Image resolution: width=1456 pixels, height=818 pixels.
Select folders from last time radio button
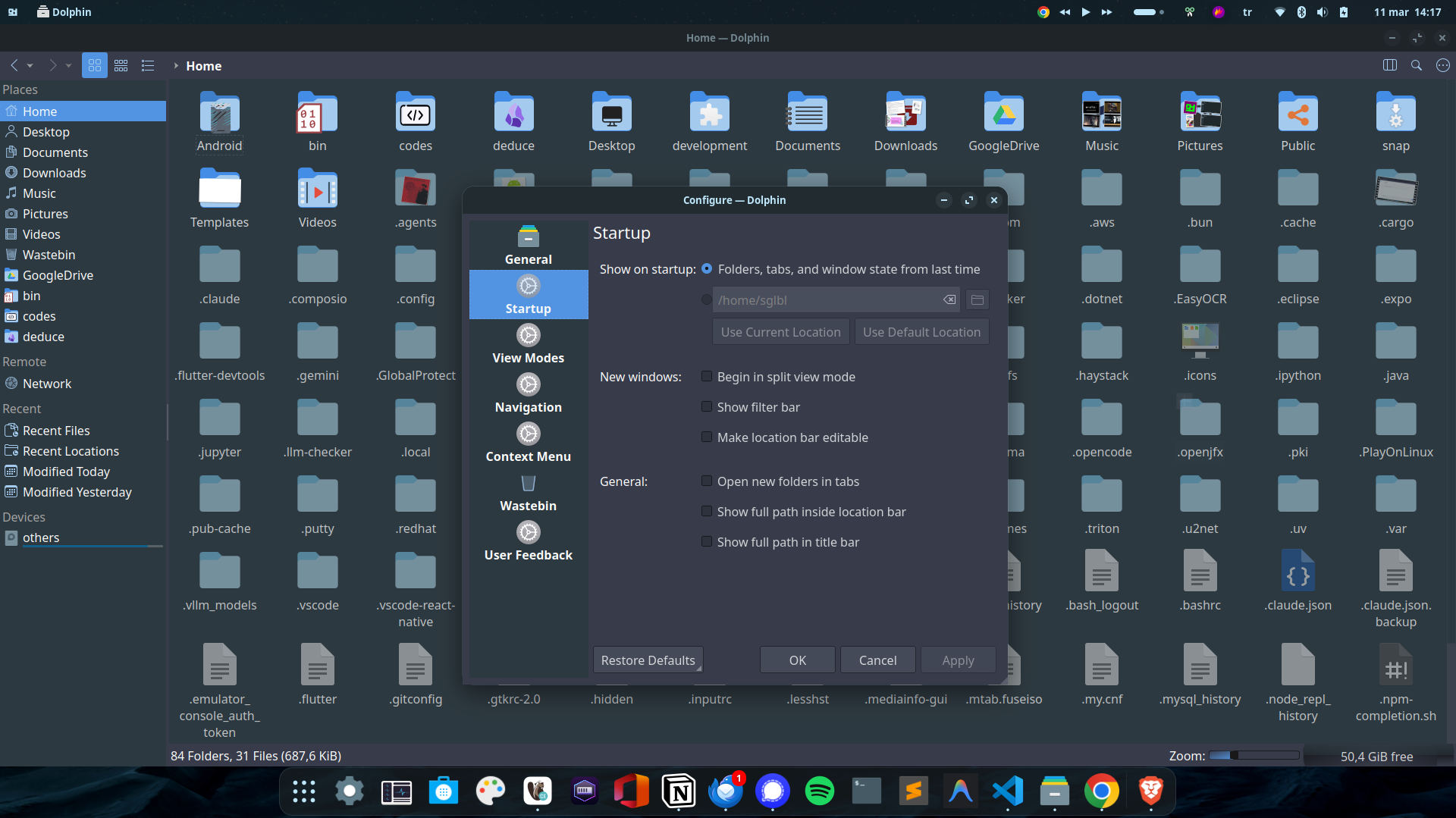[707, 269]
